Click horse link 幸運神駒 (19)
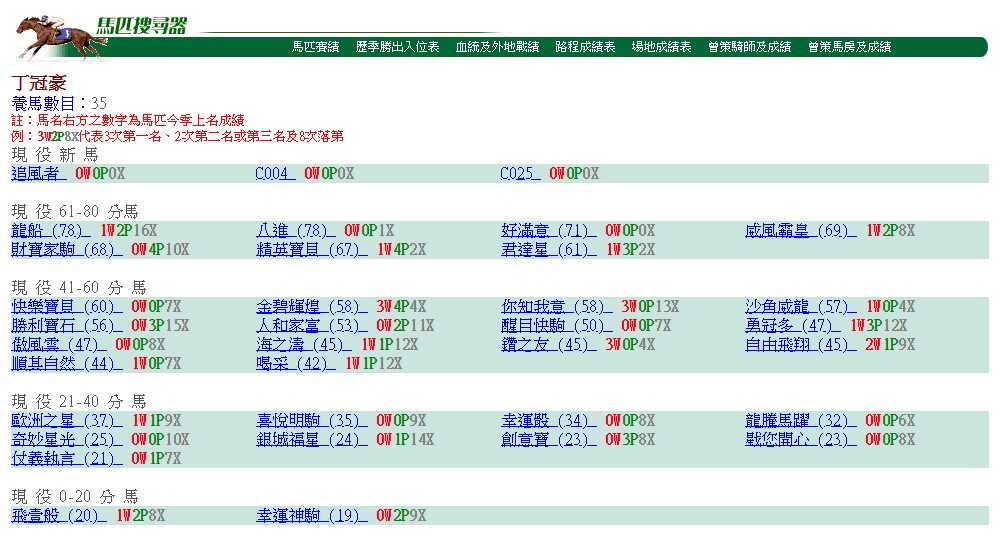Screen dimensions: 1007x539 point(311,515)
